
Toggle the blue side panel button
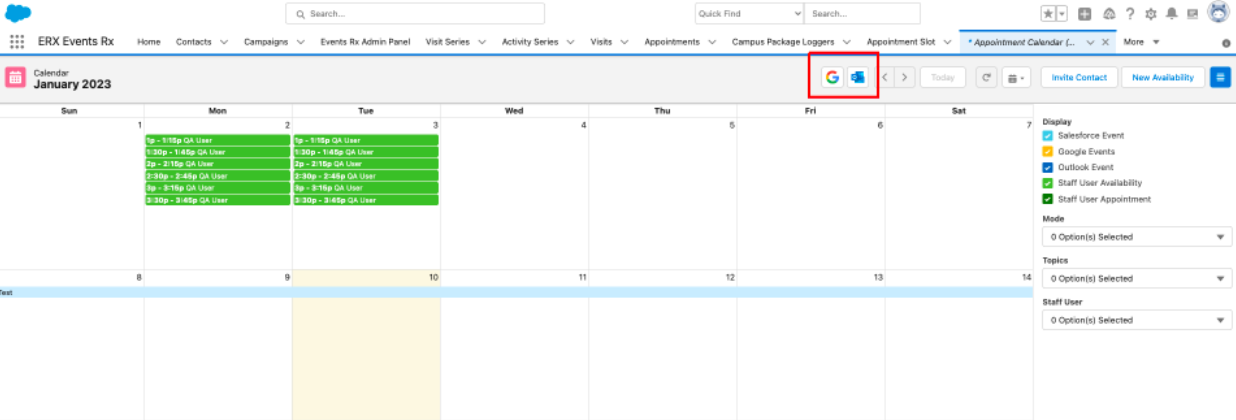point(1220,77)
